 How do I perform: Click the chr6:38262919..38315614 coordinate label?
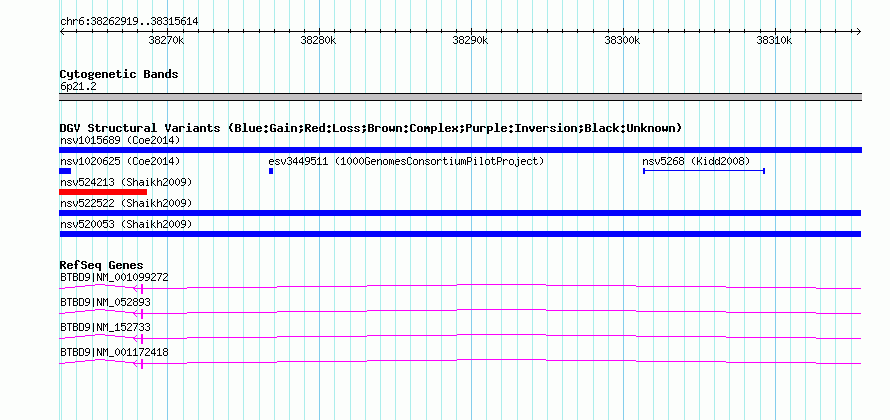[129, 22]
